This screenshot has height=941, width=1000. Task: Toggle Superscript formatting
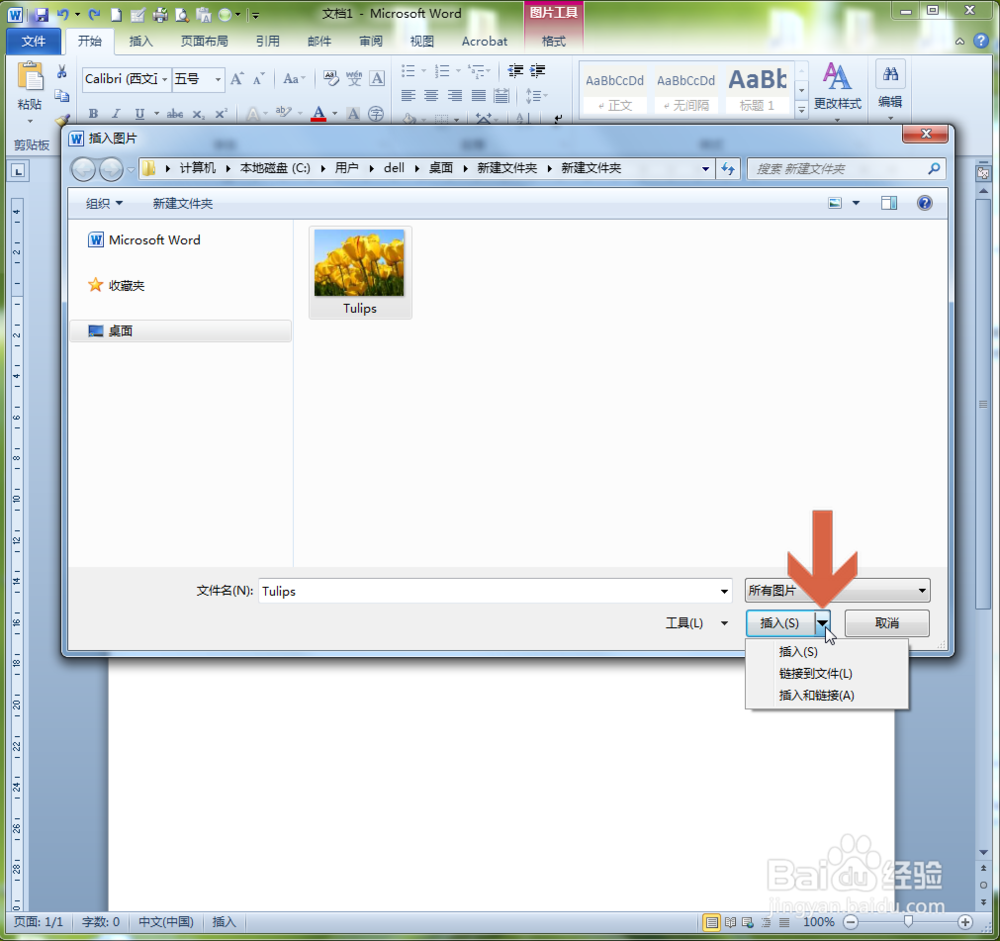point(221,114)
